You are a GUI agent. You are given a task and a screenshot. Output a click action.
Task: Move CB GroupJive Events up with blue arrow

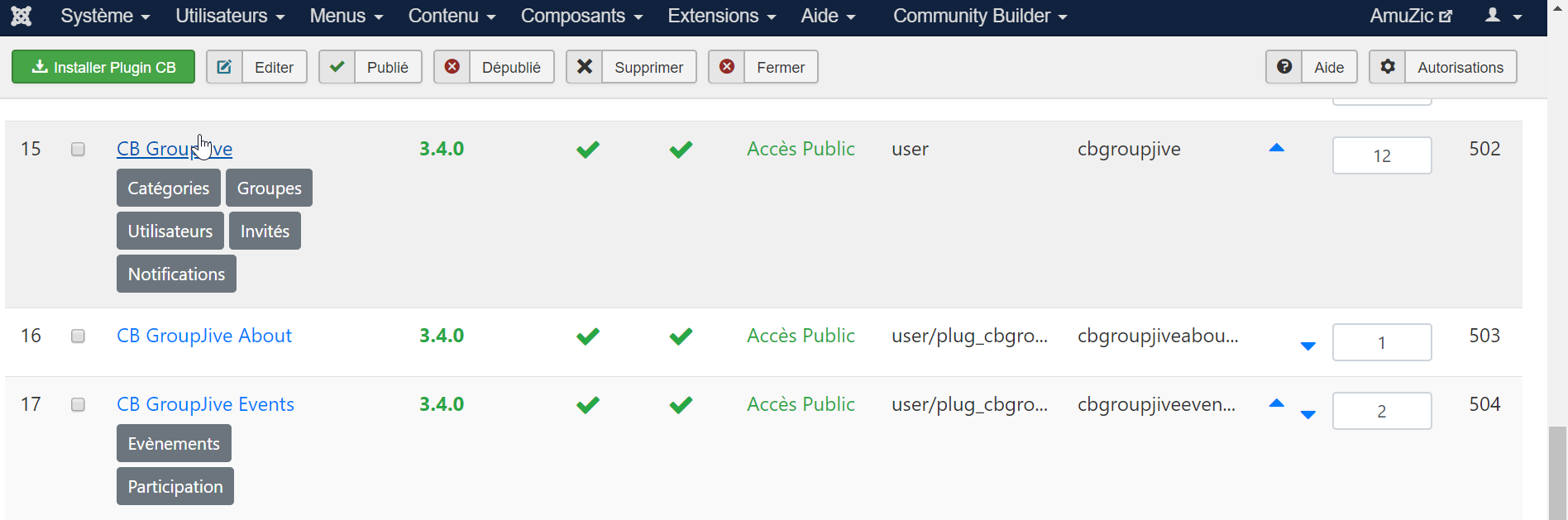coord(1276,403)
